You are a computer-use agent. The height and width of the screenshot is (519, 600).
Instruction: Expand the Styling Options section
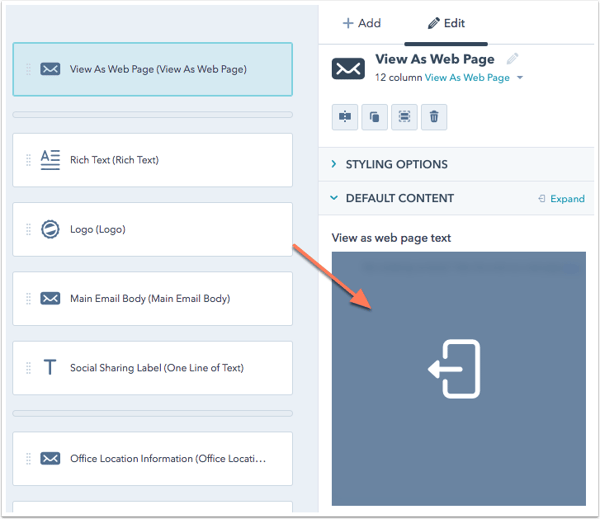396,164
